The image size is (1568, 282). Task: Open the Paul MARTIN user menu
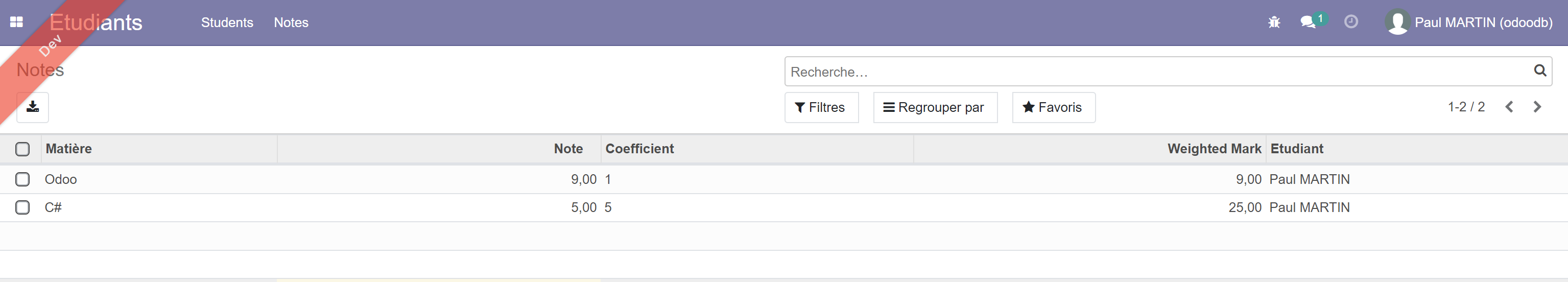[x=1469, y=22]
